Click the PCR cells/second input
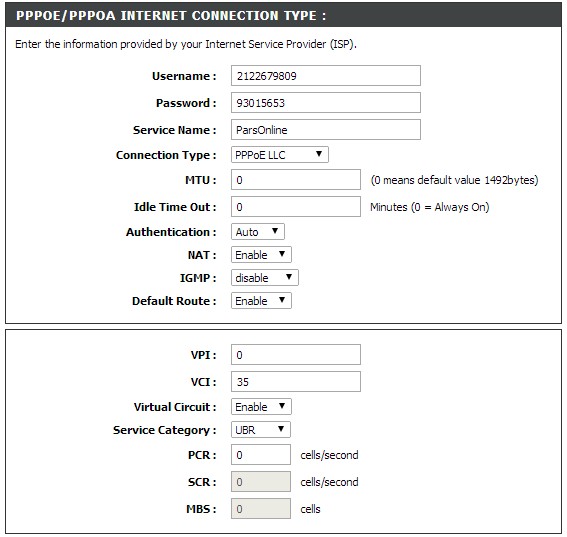 261,455
